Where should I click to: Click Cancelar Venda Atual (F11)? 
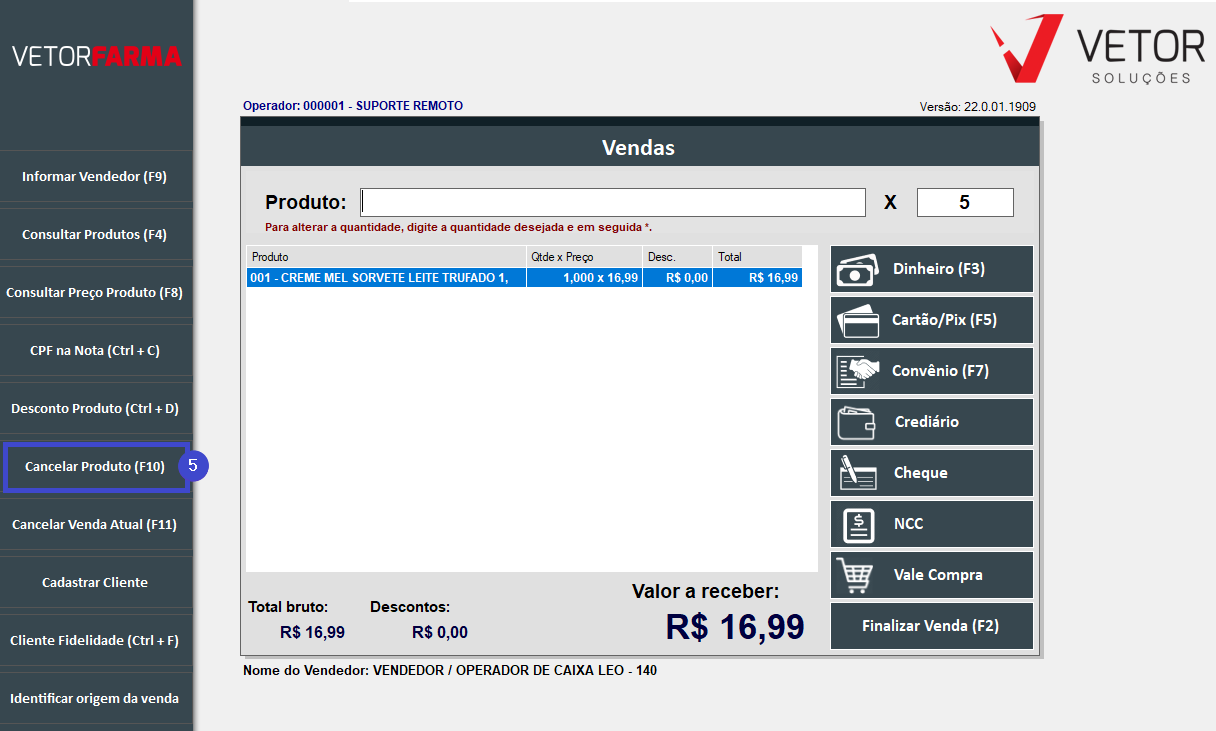pyautogui.click(x=95, y=524)
